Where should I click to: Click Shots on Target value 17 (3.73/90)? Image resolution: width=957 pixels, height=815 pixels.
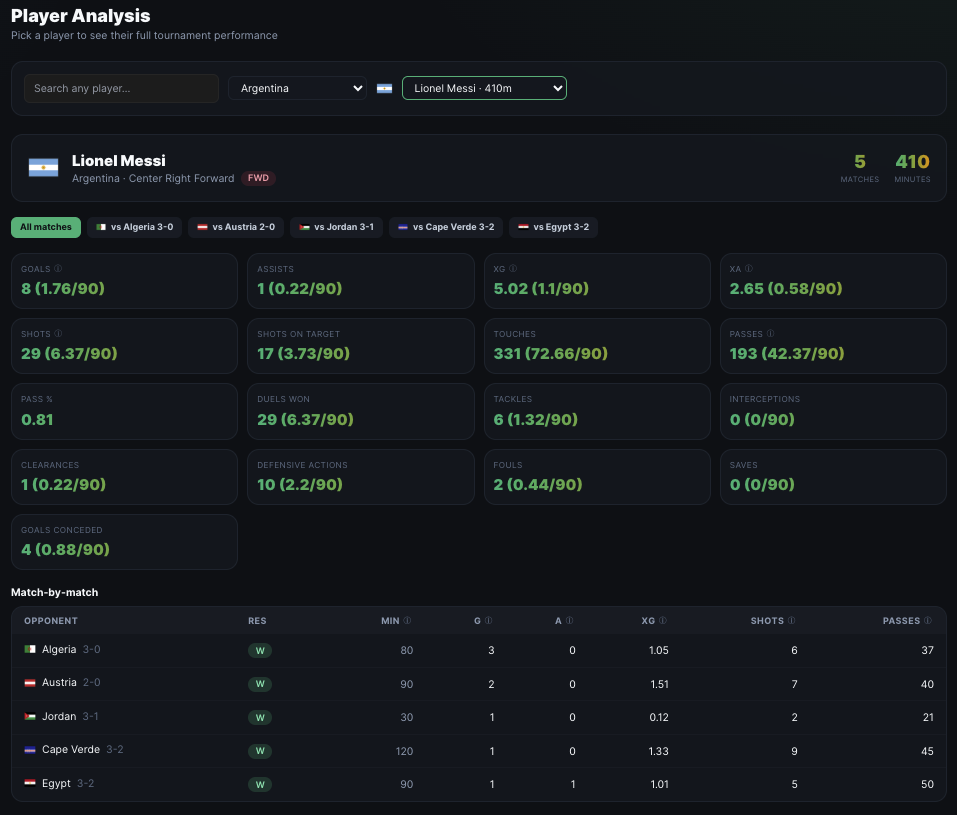coord(303,354)
